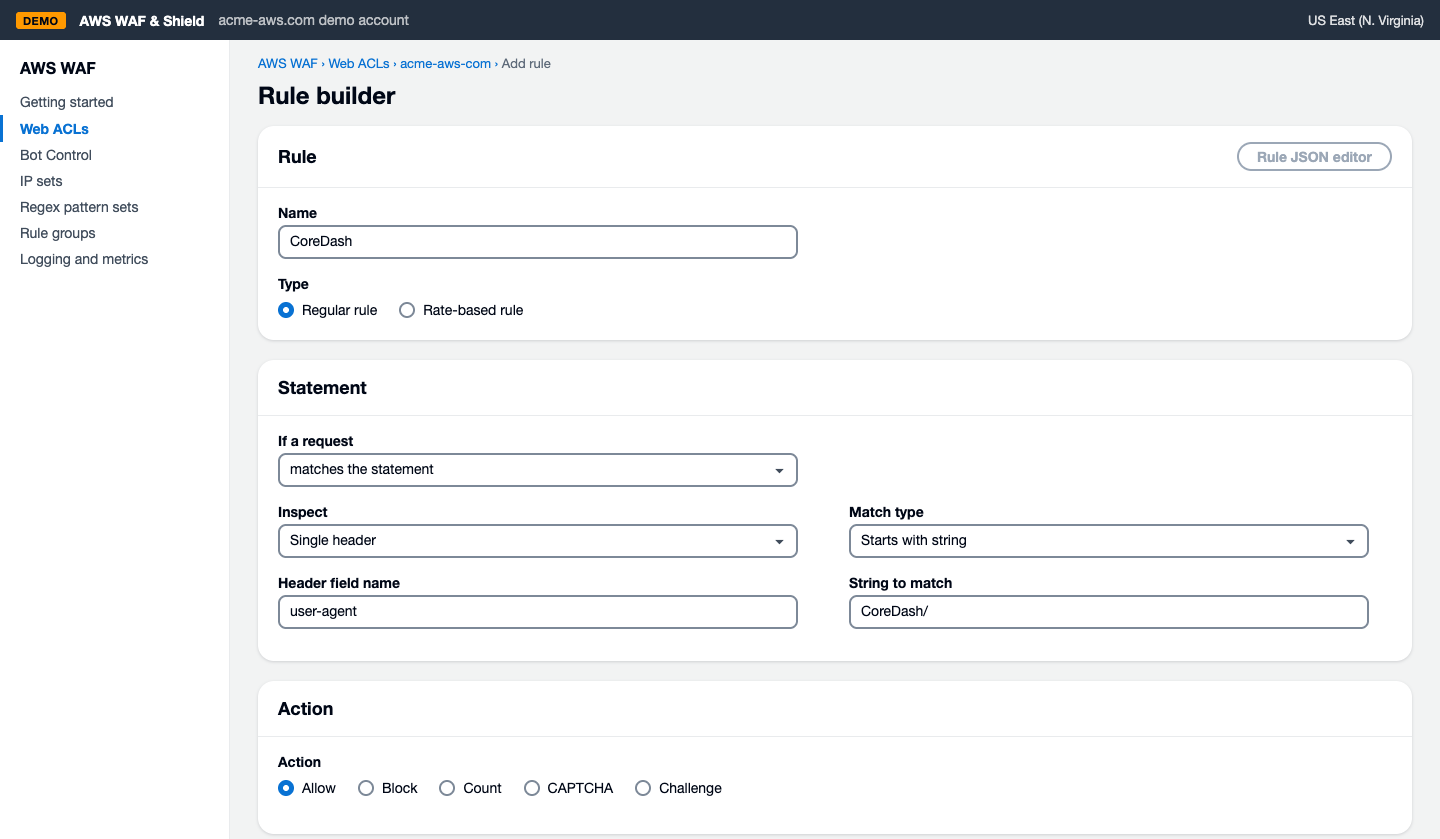Open Regex pattern sets in the sidebar
The height and width of the screenshot is (839, 1440).
[79, 207]
